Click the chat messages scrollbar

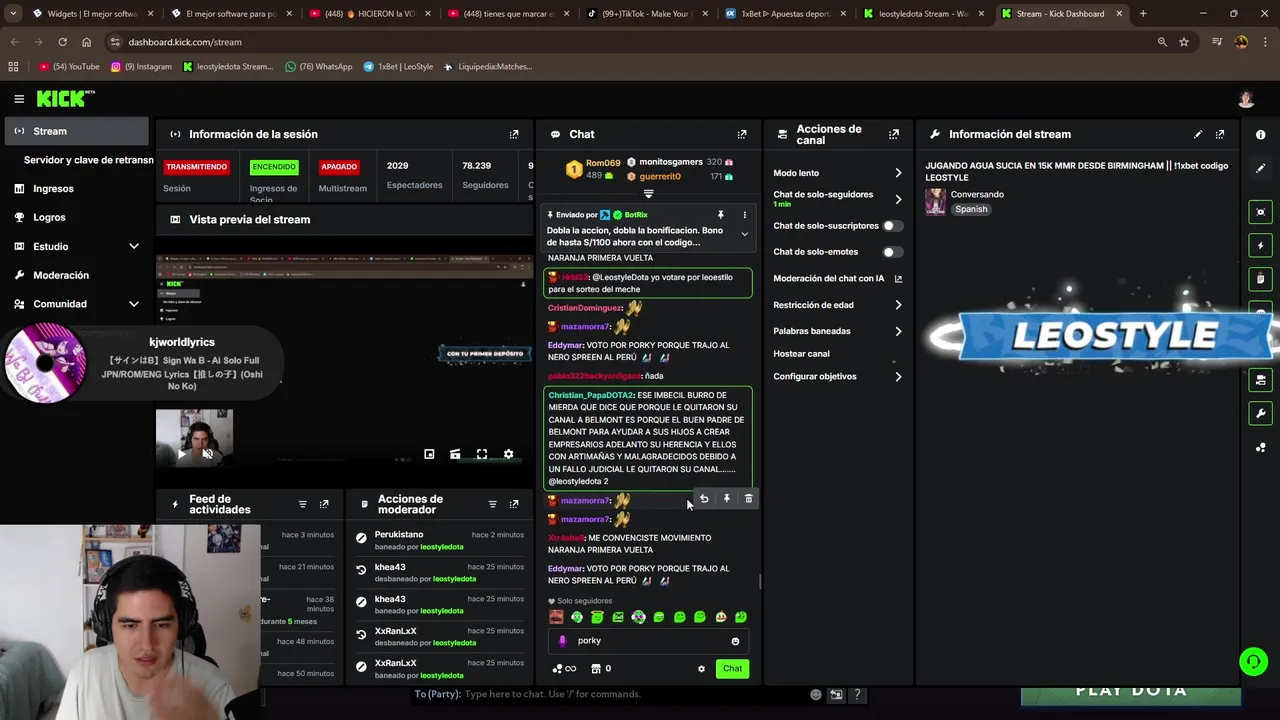(760, 582)
